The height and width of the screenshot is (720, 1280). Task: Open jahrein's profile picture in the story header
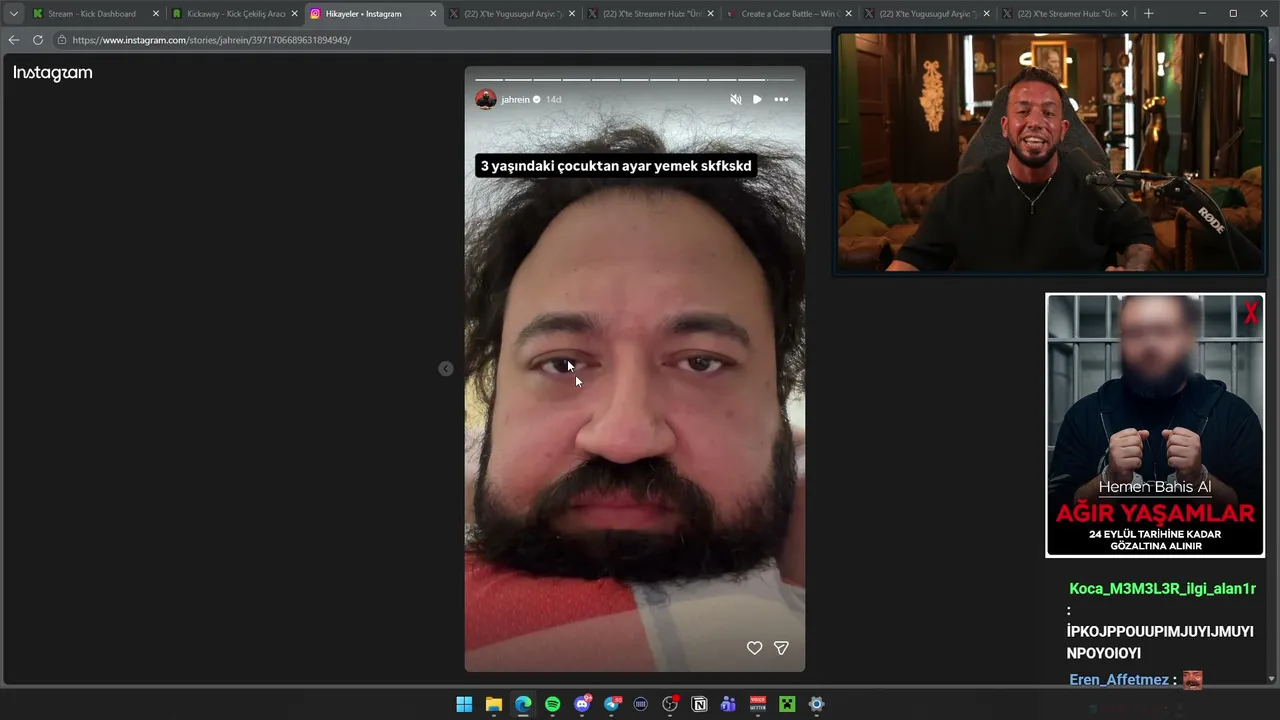486,99
